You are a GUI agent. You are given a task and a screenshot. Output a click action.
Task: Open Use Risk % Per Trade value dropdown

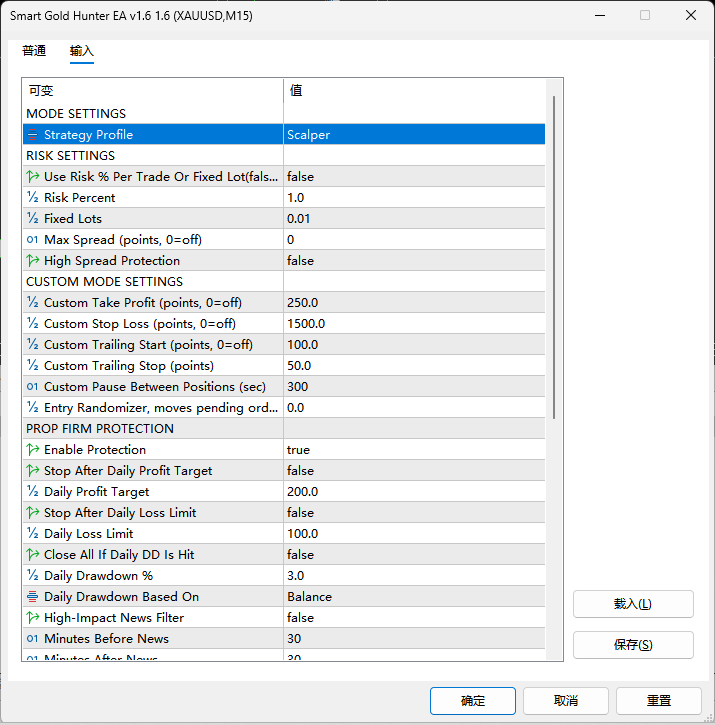(x=414, y=177)
